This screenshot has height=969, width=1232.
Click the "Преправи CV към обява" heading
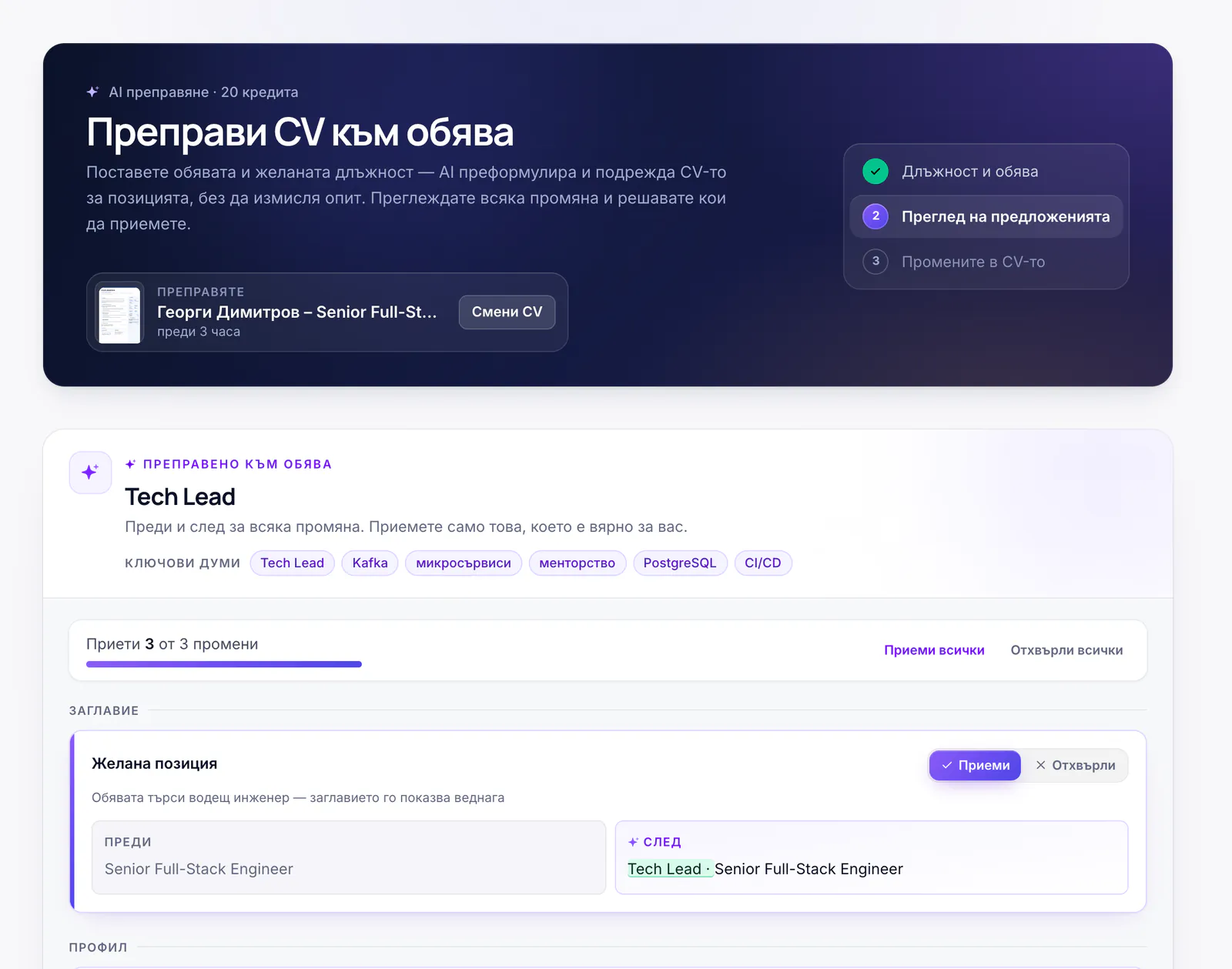[300, 132]
